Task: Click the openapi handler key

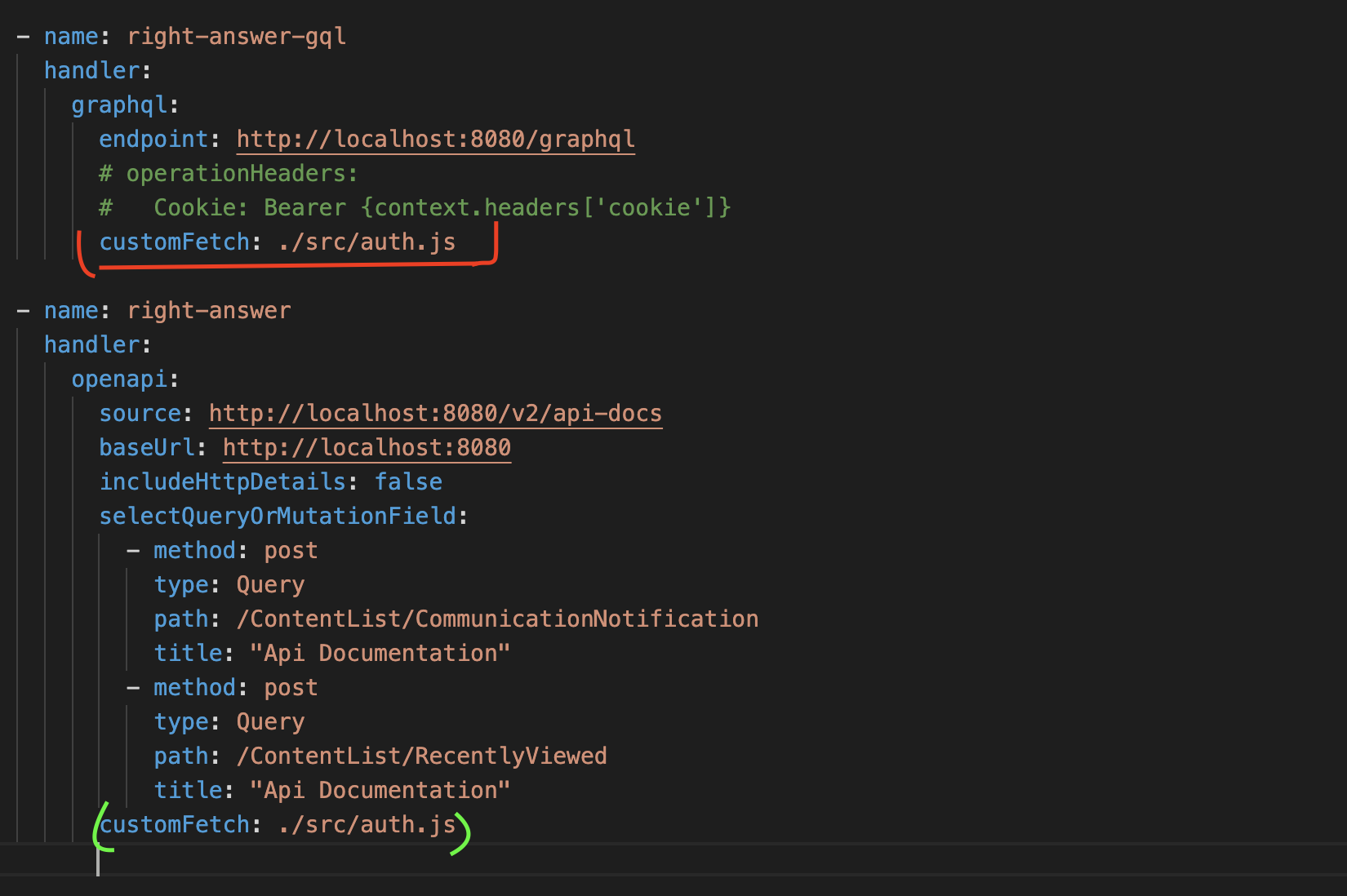Action: [x=121, y=379]
